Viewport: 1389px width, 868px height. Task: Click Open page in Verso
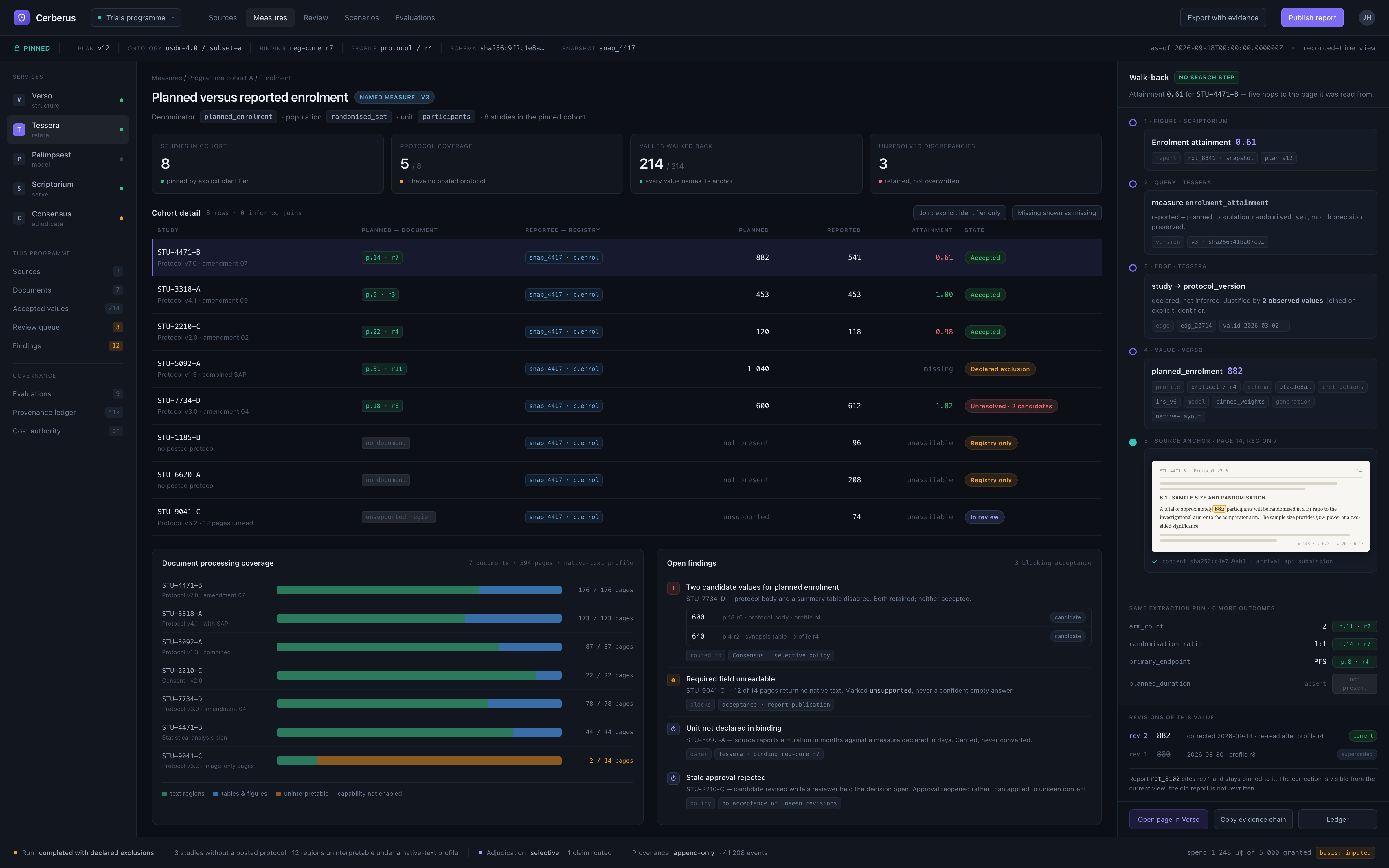[1168, 819]
